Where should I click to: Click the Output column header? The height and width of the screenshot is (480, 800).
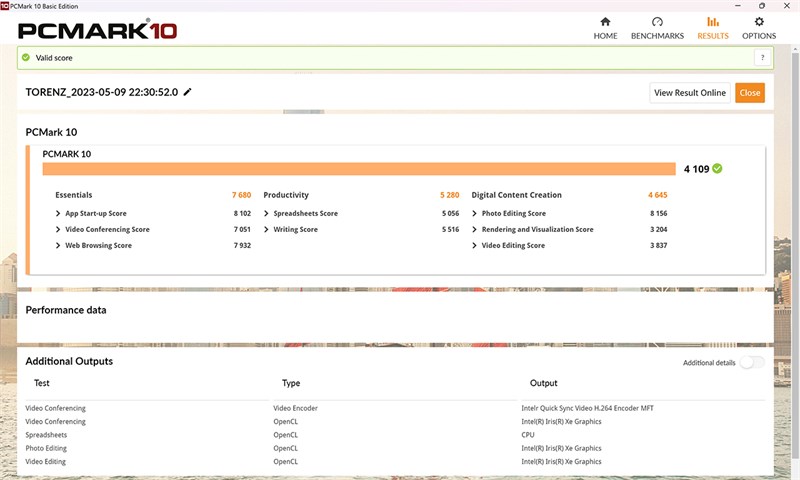[x=544, y=383]
